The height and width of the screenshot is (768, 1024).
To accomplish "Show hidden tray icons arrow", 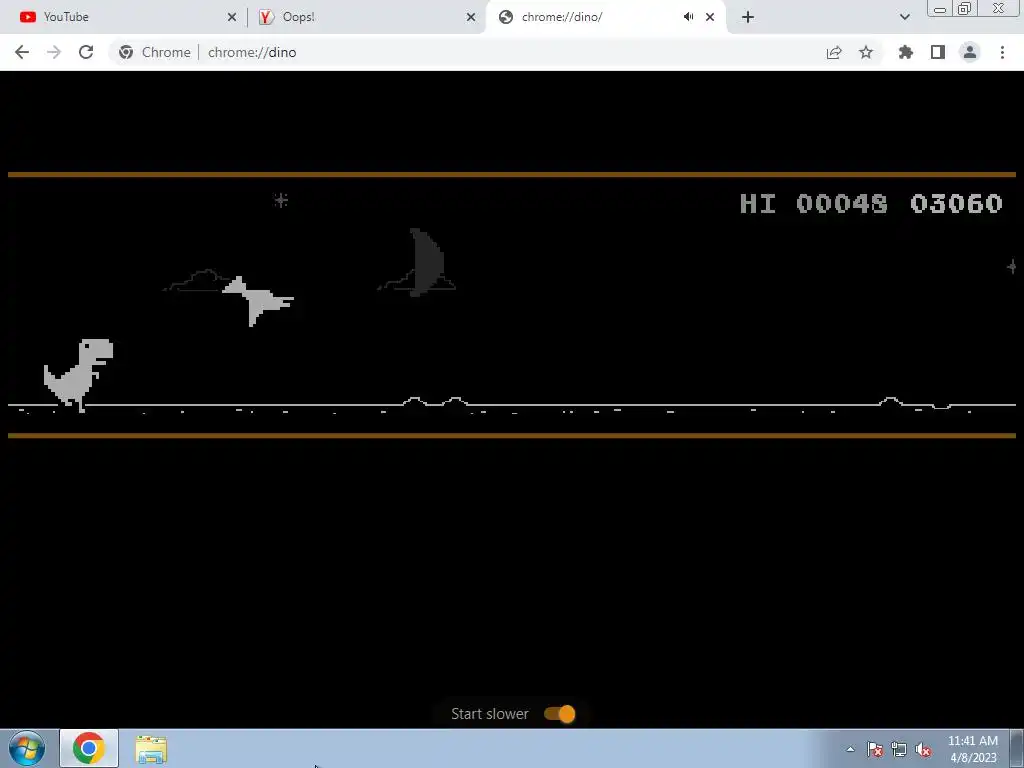I will click(850, 749).
